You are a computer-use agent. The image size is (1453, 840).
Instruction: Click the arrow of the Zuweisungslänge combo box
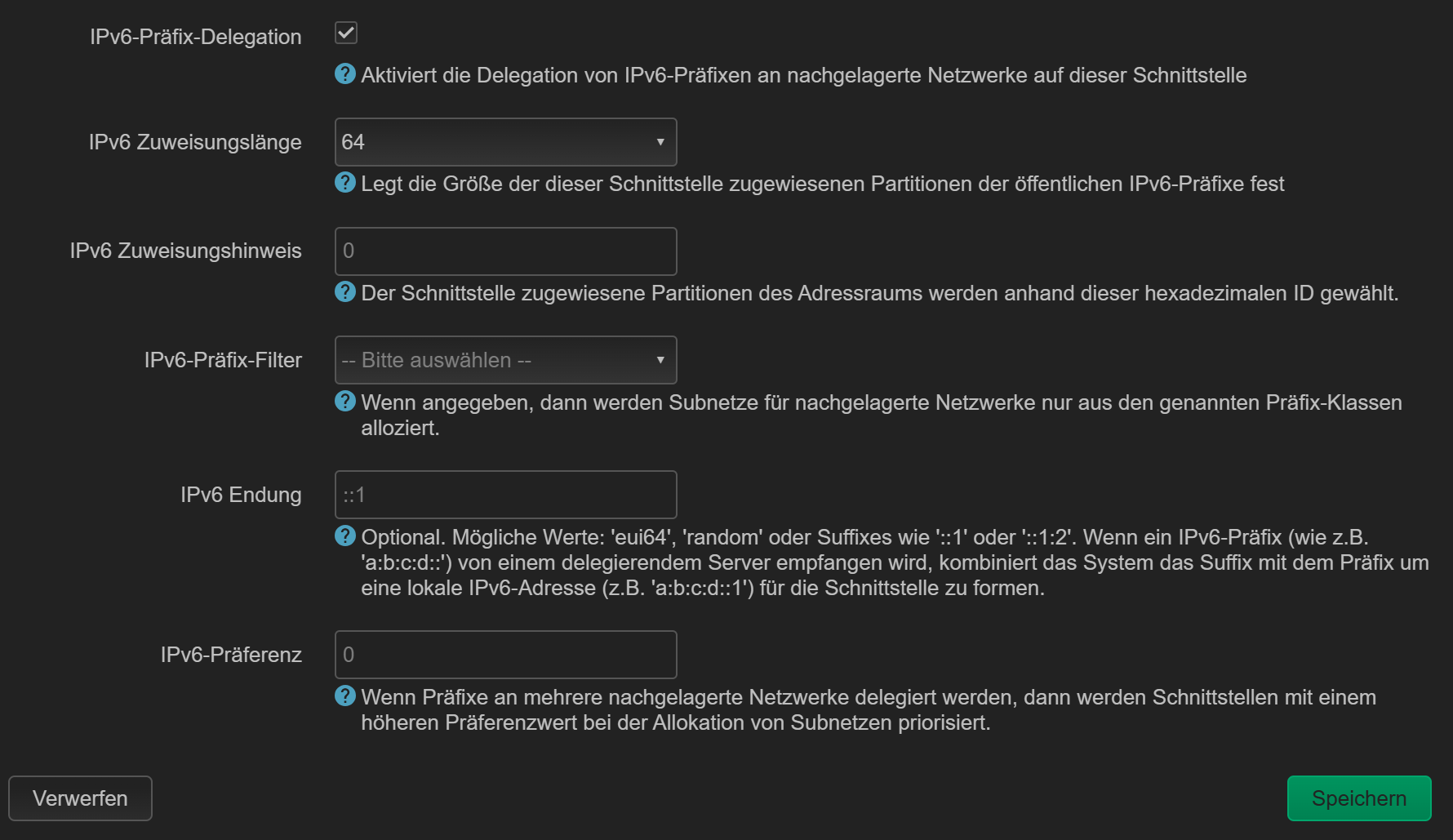660,142
